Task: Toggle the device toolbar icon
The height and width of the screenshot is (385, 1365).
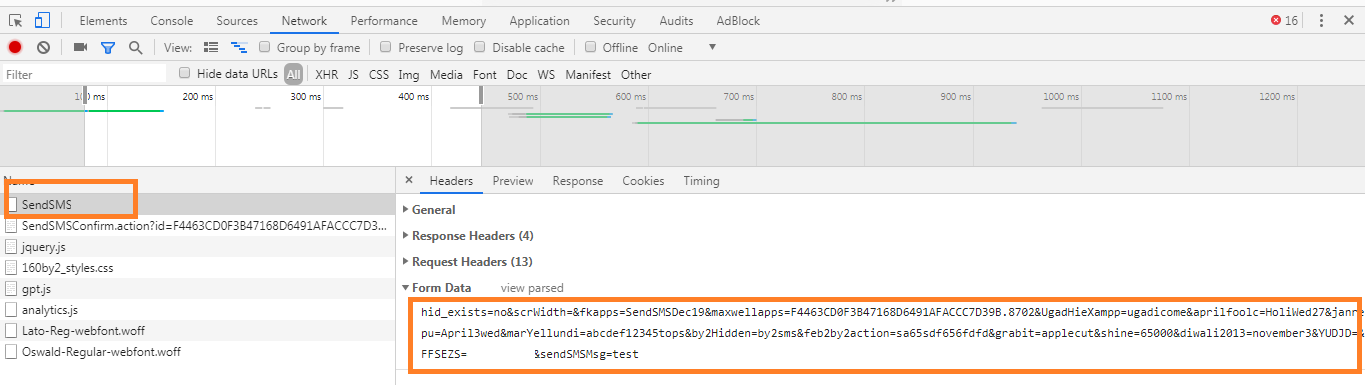Action: coord(42,20)
